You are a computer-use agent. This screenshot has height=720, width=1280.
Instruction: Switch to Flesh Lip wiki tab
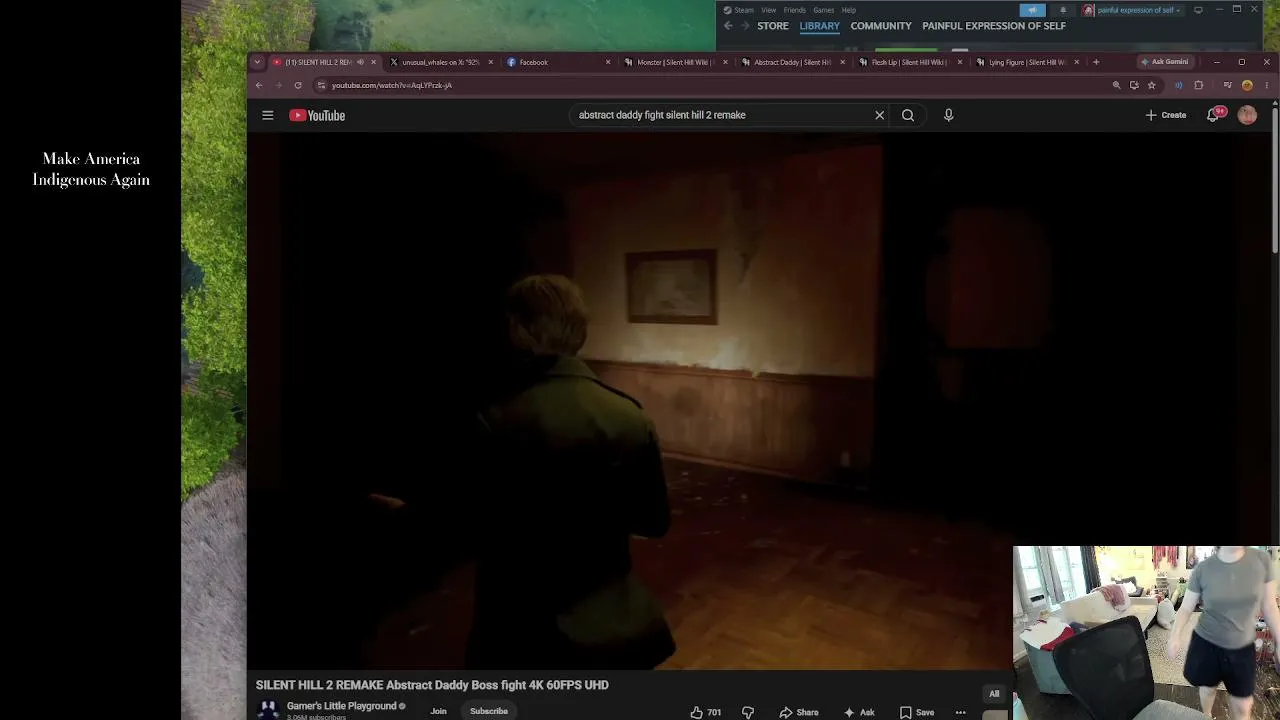tap(910, 62)
